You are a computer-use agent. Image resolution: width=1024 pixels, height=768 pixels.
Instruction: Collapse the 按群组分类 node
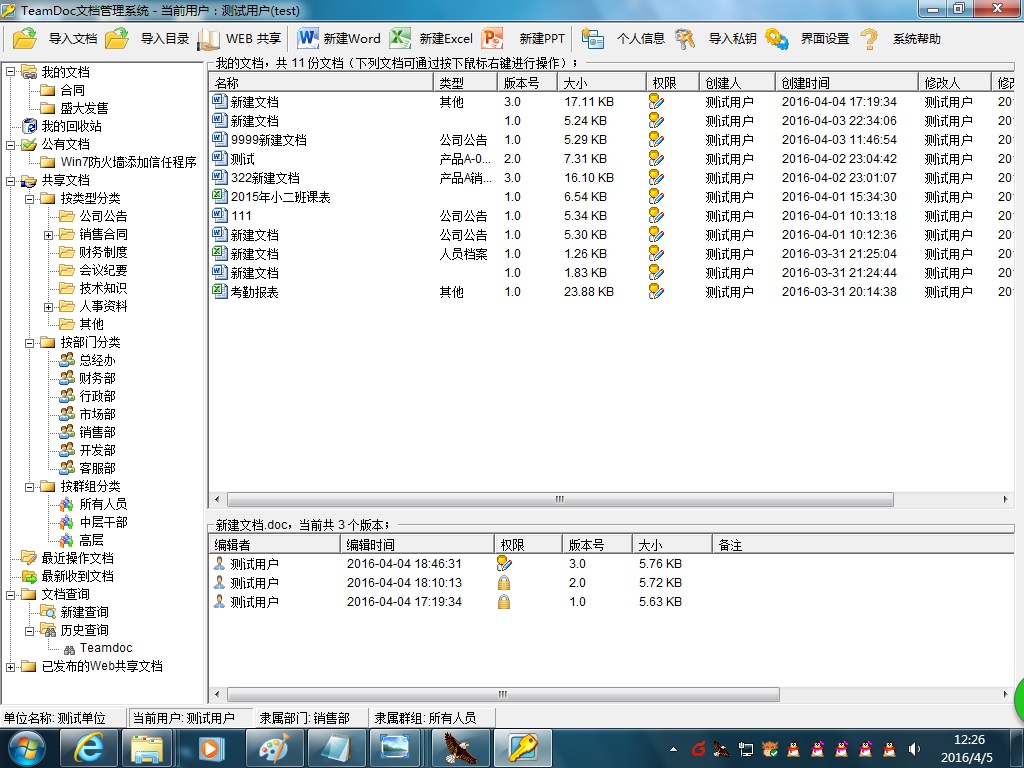pyautogui.click(x=30, y=487)
